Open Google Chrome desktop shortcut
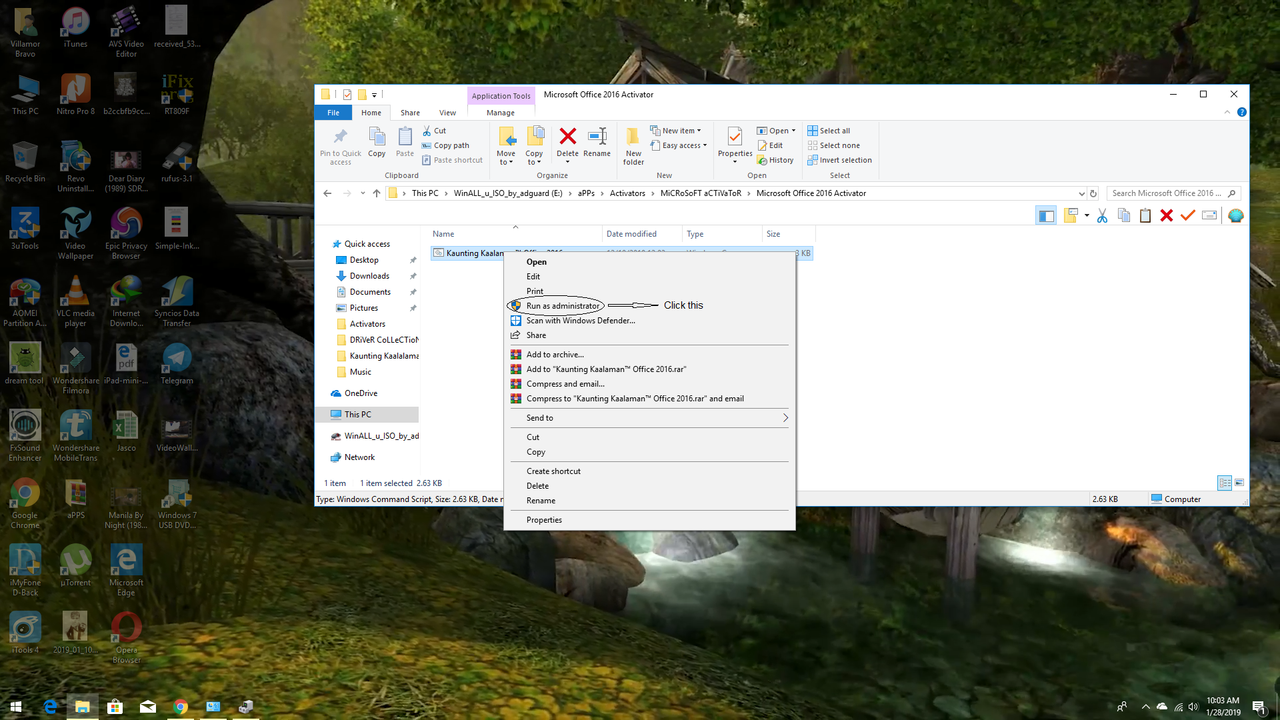The width and height of the screenshot is (1280, 720). coord(25,502)
